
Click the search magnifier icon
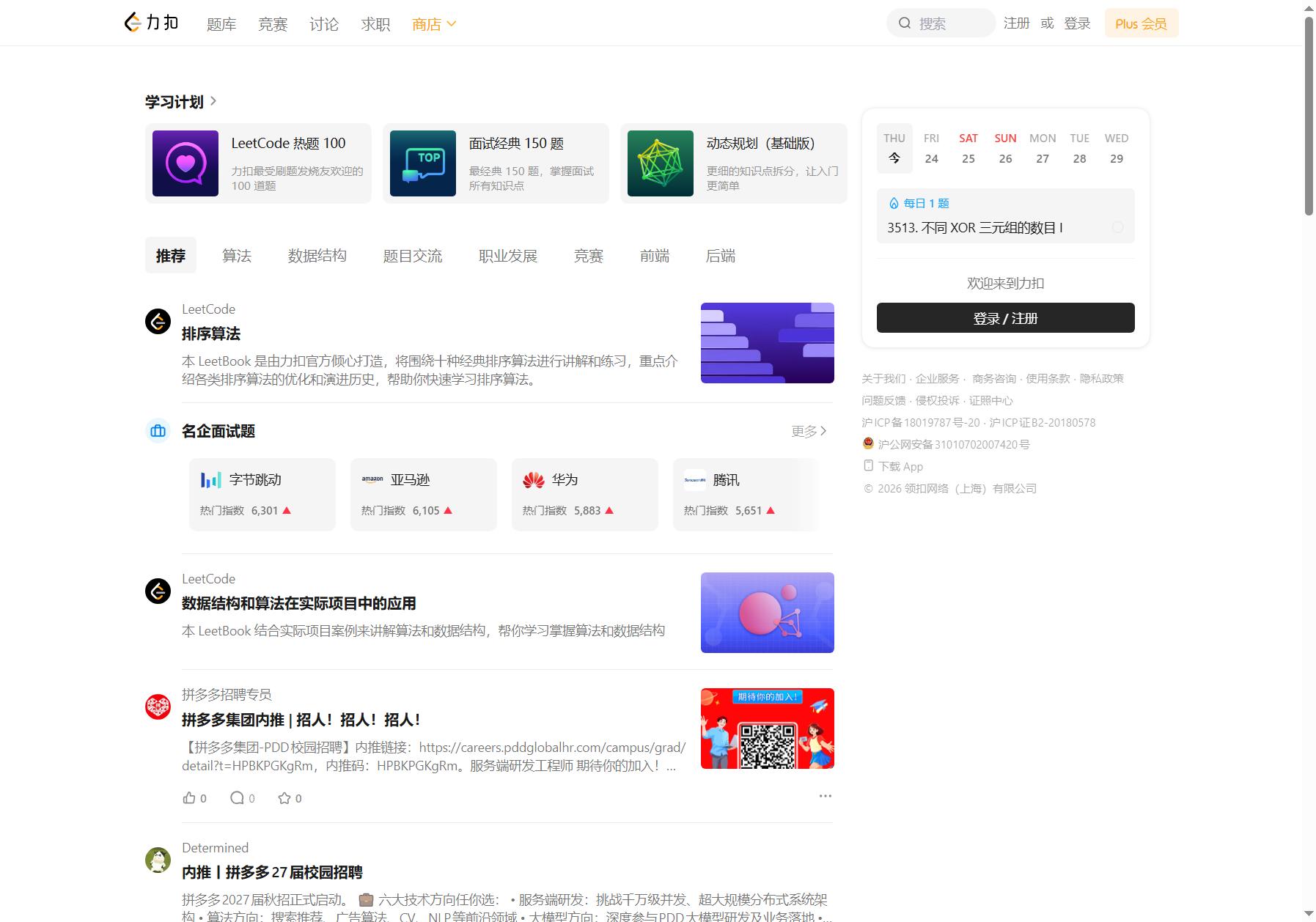[x=905, y=23]
